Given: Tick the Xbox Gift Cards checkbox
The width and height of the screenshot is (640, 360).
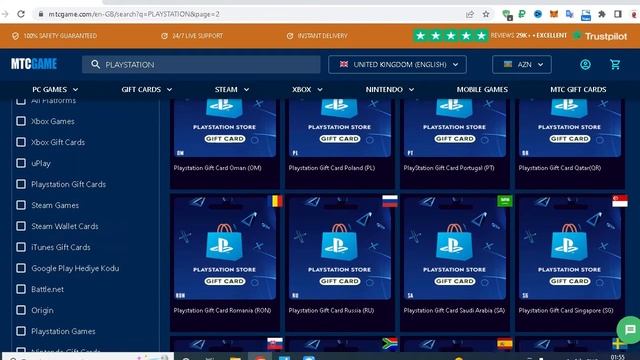Looking at the screenshot, I should (21, 142).
